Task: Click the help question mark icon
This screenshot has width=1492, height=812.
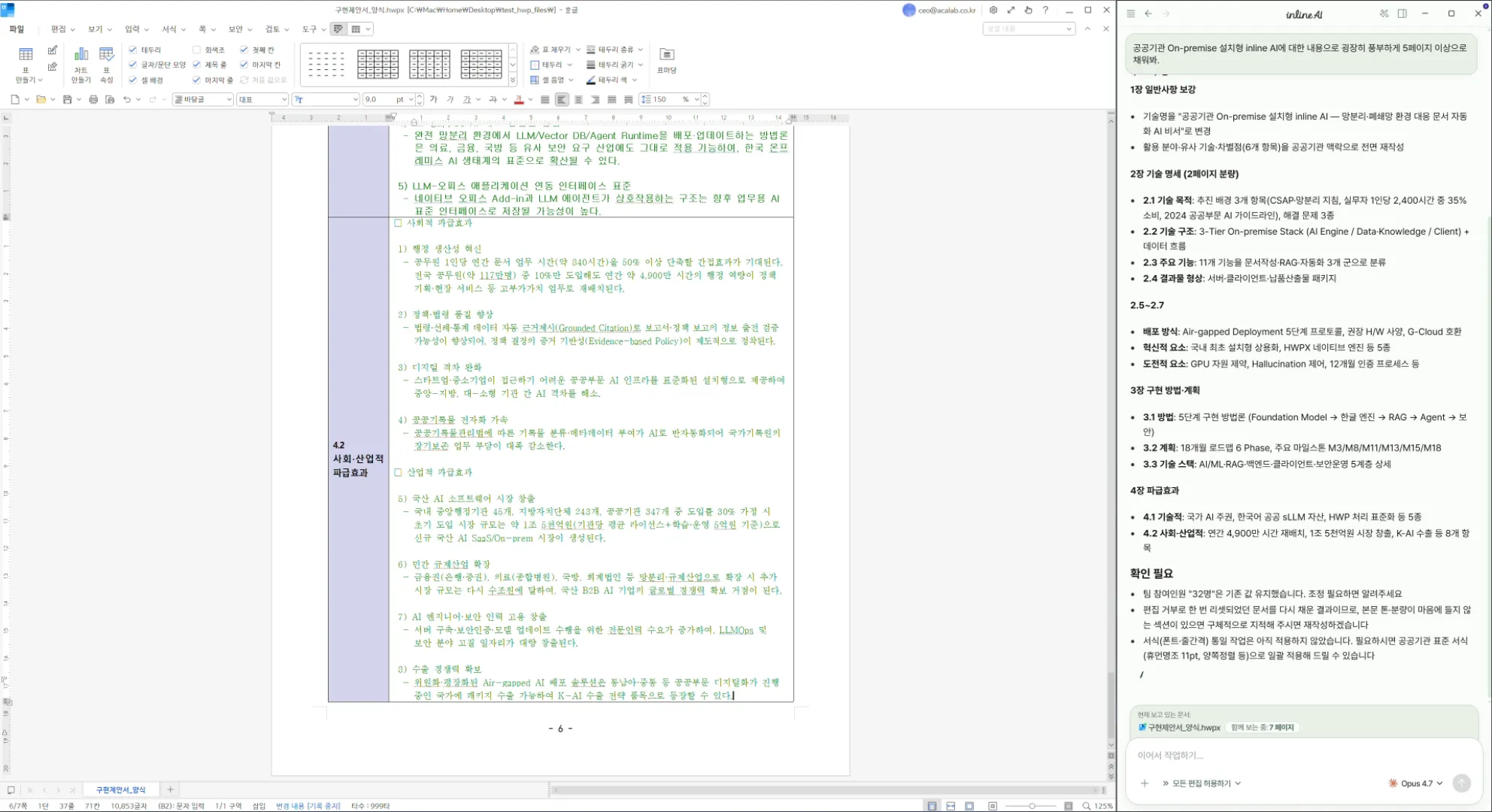Action: click(1045, 11)
